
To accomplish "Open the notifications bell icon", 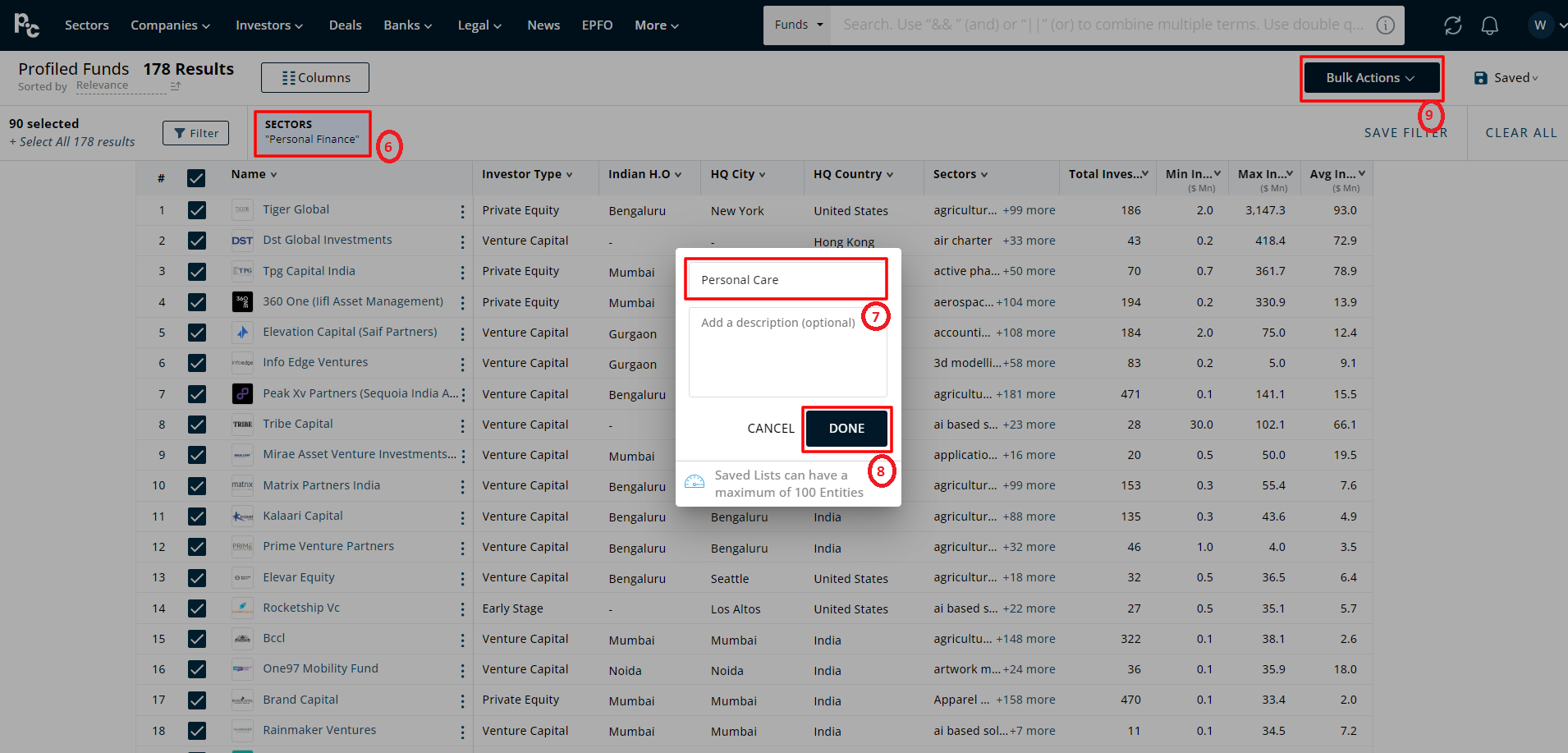I will click(1489, 25).
